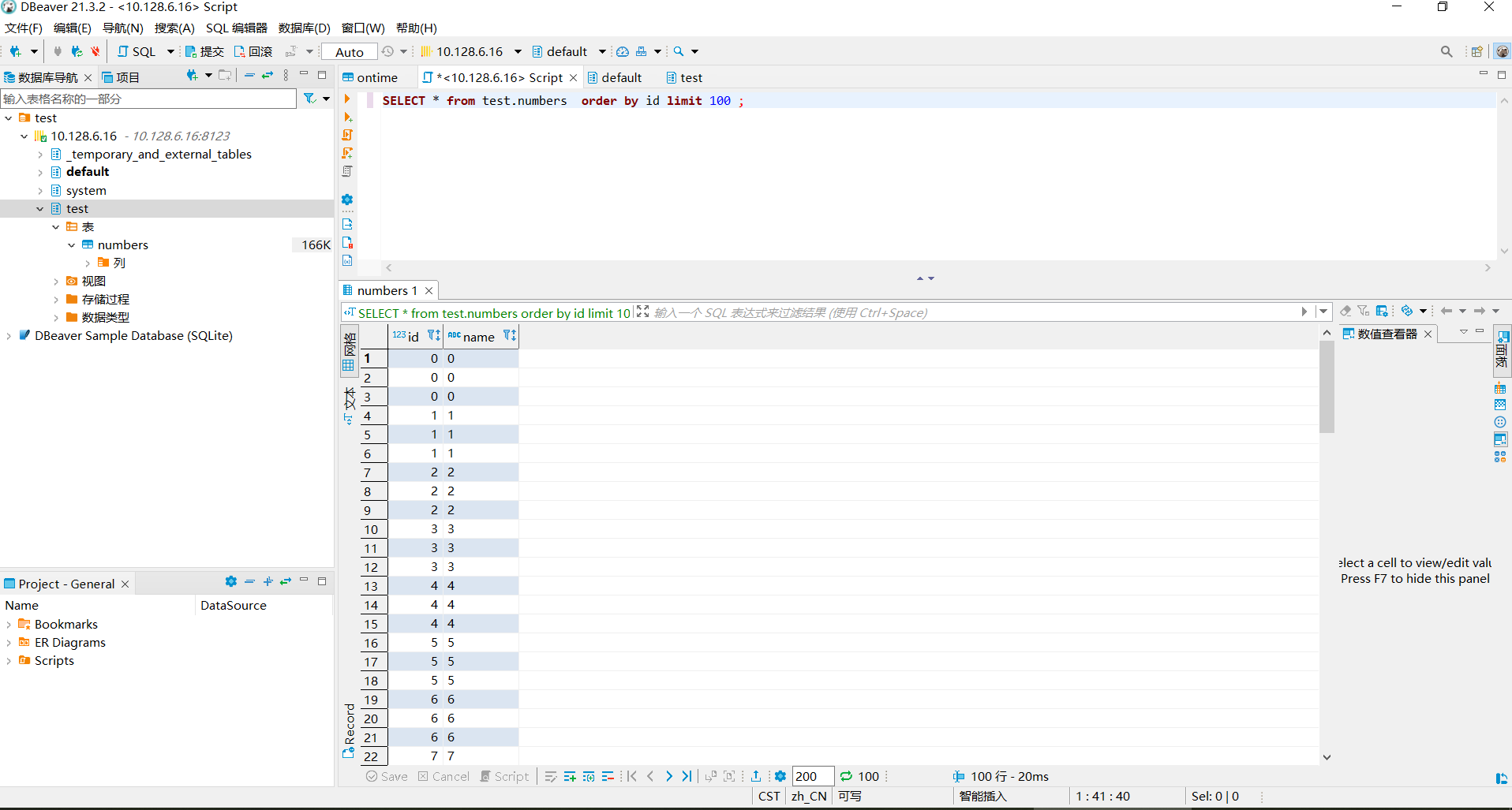Open result grid settings gear icon

tap(780, 776)
